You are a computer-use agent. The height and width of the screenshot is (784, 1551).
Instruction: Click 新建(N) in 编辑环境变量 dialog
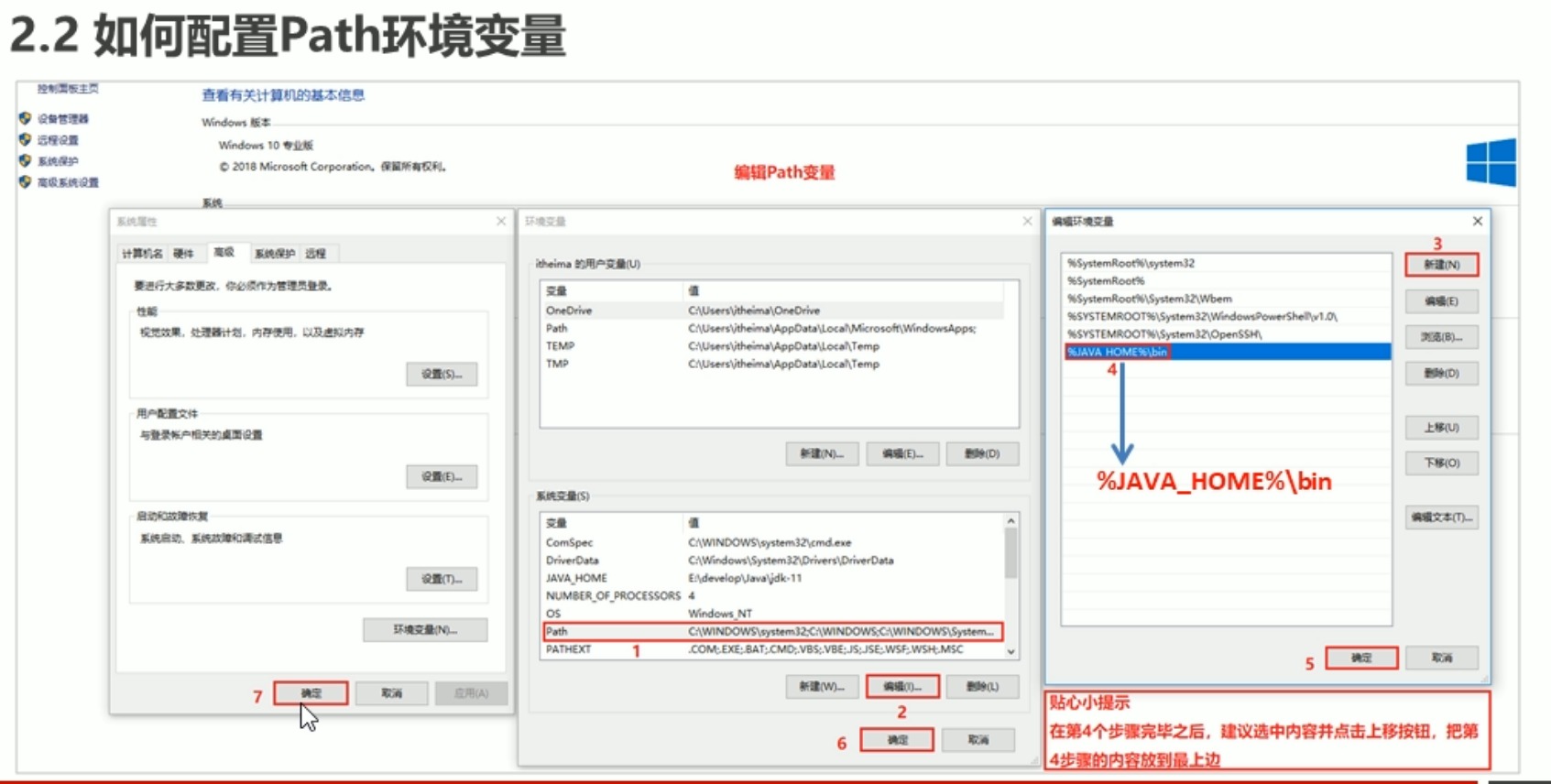coord(1441,265)
